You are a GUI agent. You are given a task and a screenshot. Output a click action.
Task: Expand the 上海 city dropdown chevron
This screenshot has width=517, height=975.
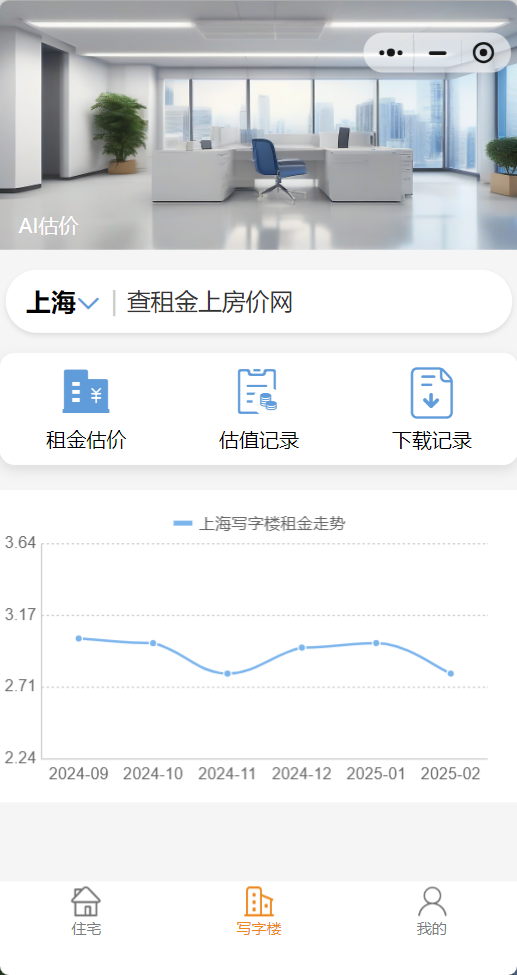pyautogui.click(x=89, y=303)
